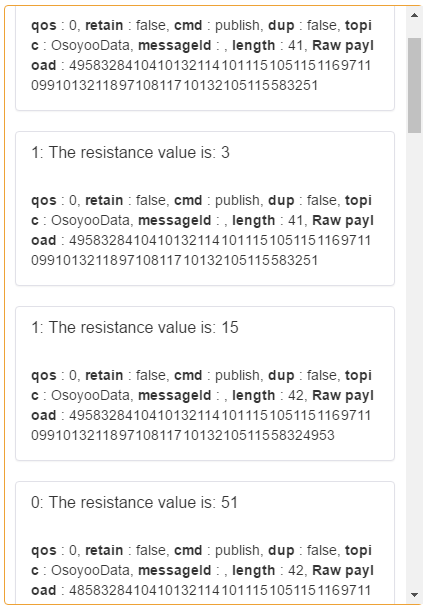Click the vertical scrollbar thumb
This screenshot has width=429, height=609.
(x=414, y=85)
